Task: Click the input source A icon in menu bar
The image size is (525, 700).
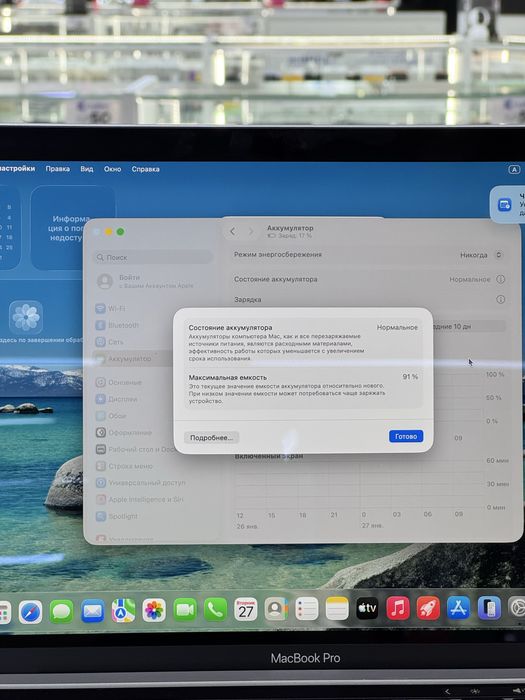Action: [x=514, y=170]
